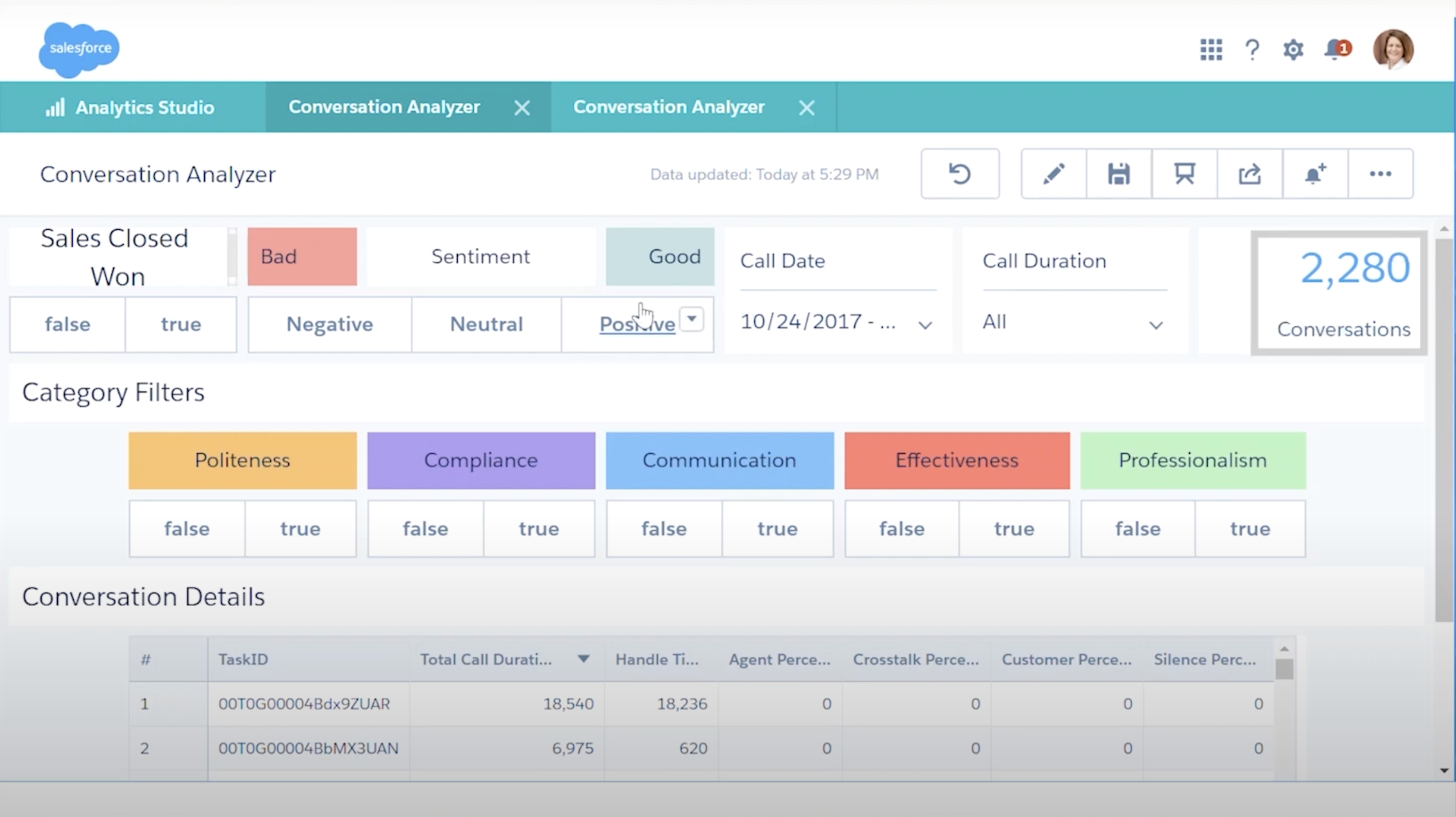Select the first Conversation Analyzer tab

(x=384, y=107)
